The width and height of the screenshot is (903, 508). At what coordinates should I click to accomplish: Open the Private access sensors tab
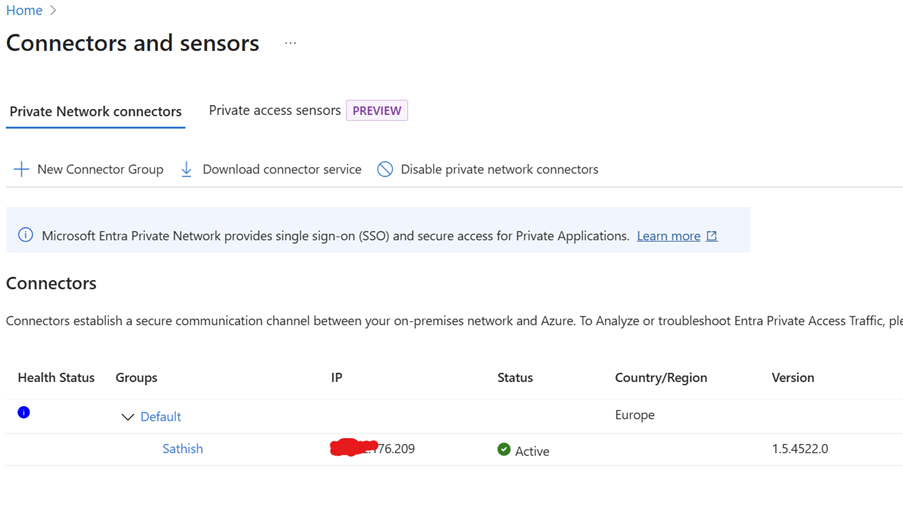(x=275, y=110)
